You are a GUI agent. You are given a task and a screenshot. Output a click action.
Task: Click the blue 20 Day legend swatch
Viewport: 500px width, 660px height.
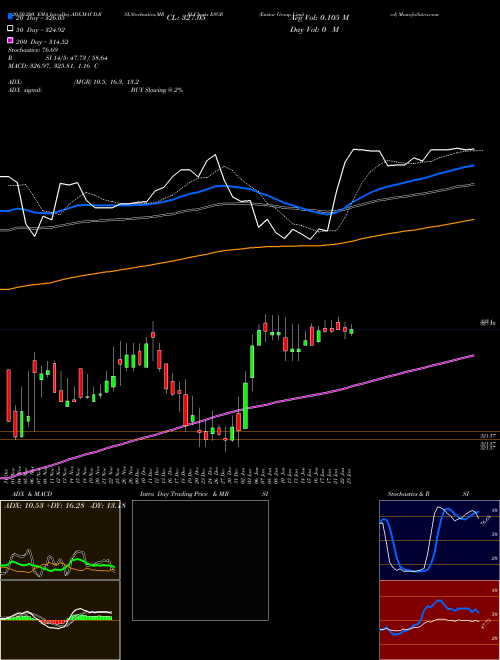[x=10, y=17]
